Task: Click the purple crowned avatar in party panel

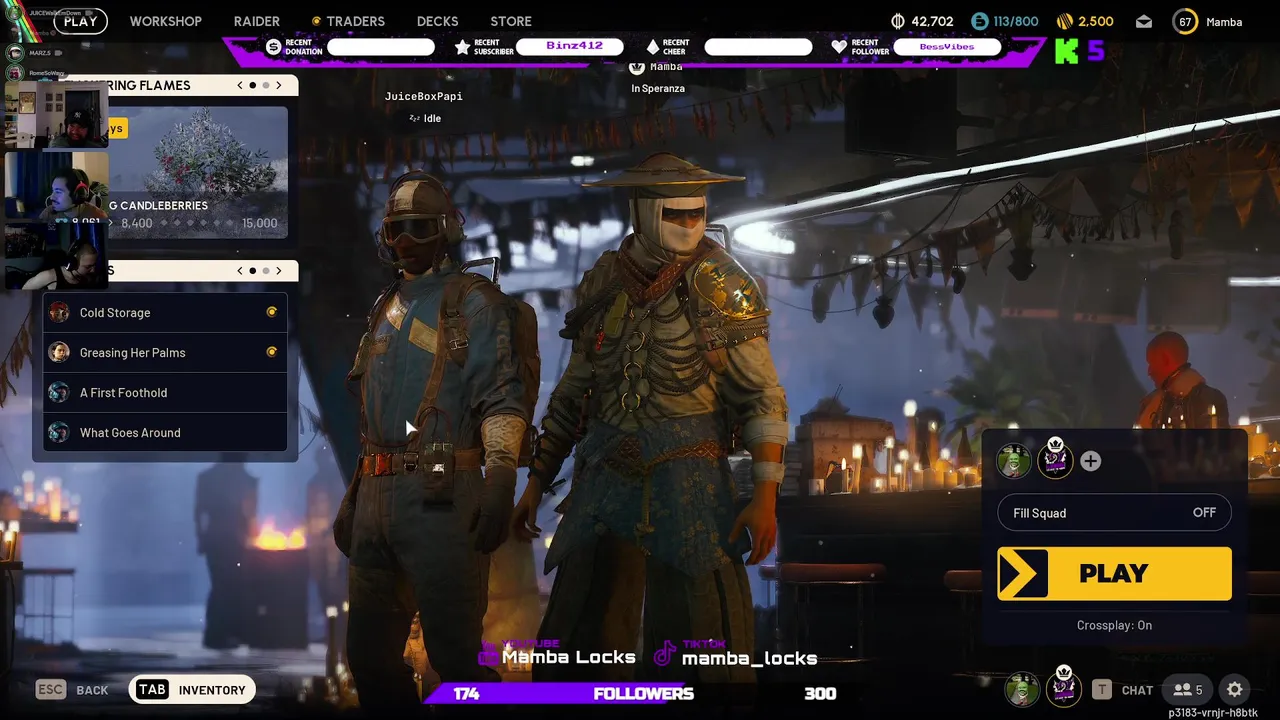Action: (1054, 459)
